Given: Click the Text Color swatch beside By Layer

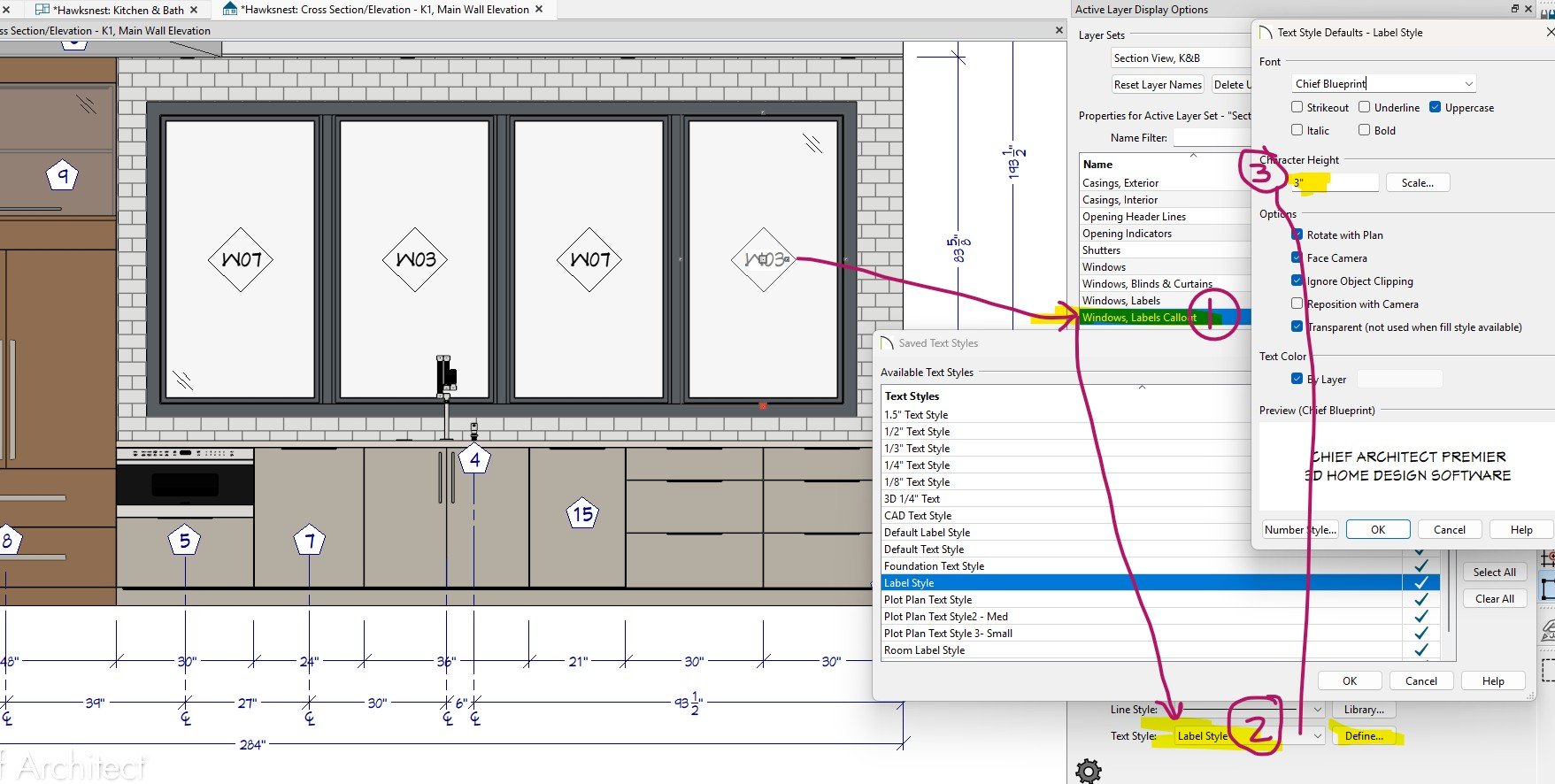Looking at the screenshot, I should point(1399,380).
